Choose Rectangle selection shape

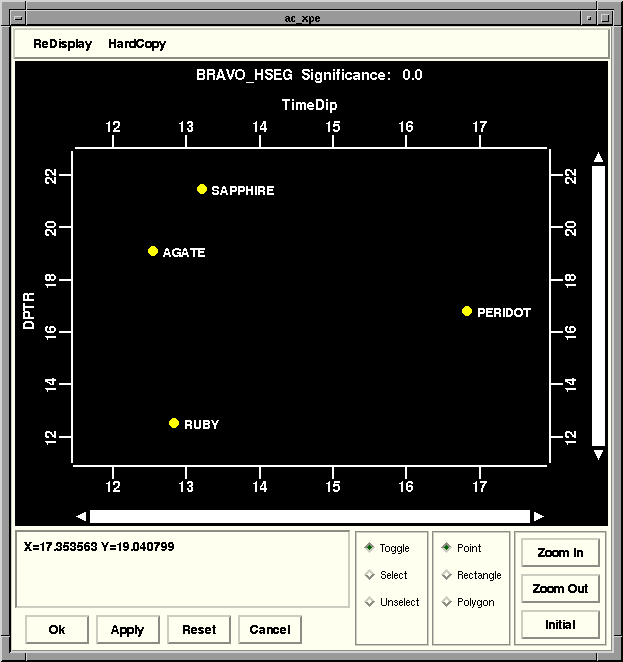pos(447,575)
